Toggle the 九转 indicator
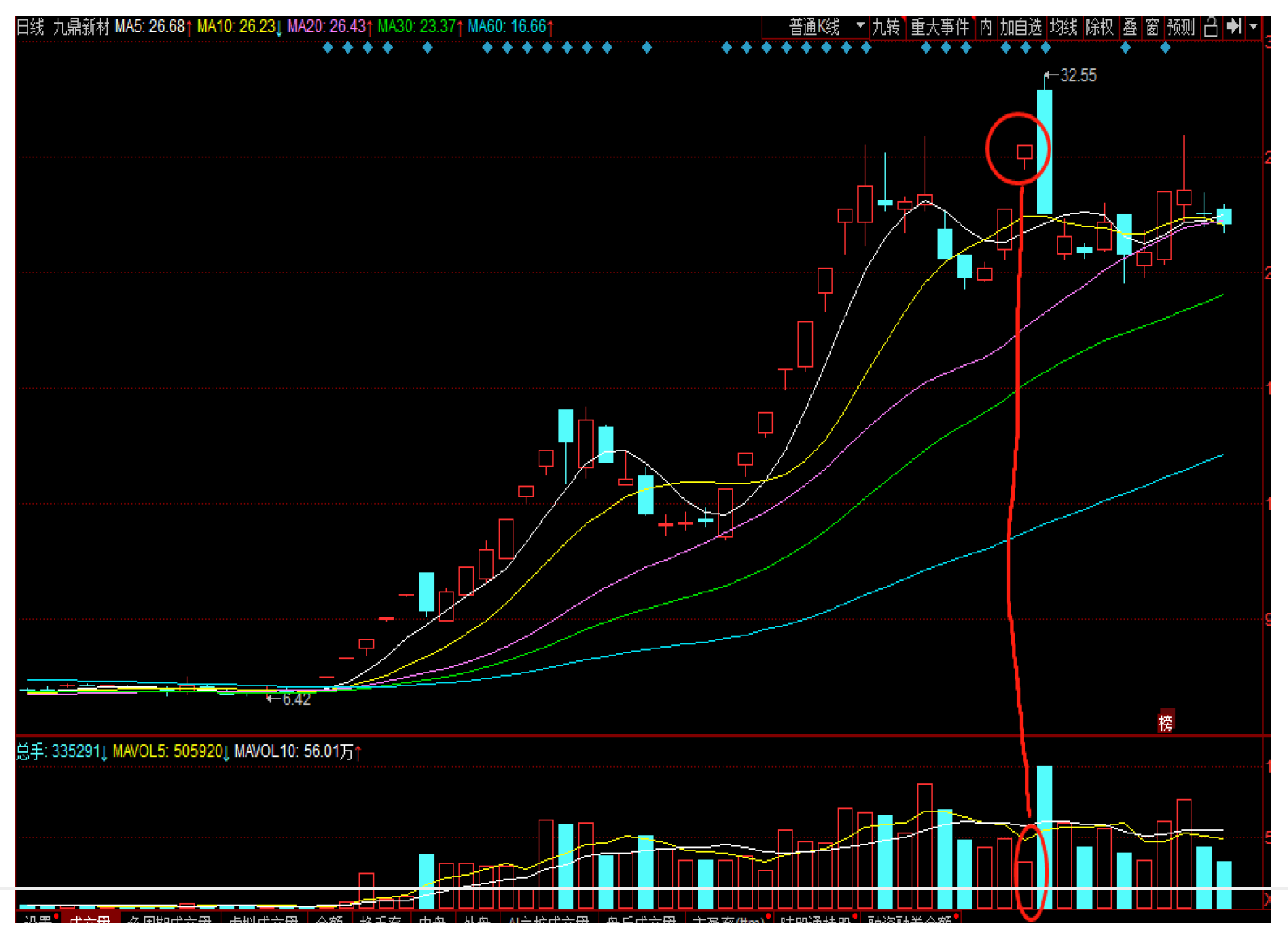Screen dimensions: 1288x938 (886, 27)
